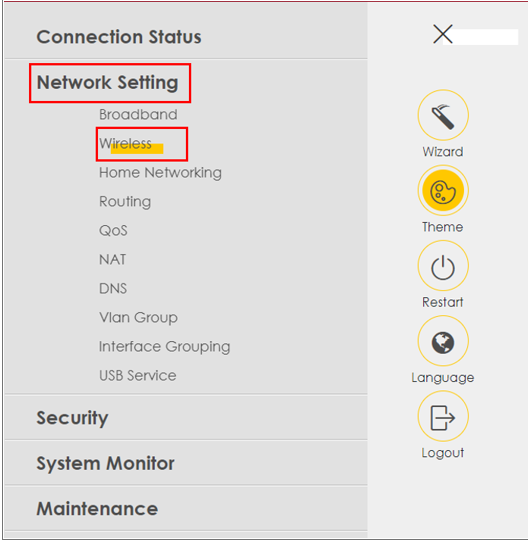Screen dimensions: 528x544
Task: Expand the Security section
Action: [x=72, y=418]
